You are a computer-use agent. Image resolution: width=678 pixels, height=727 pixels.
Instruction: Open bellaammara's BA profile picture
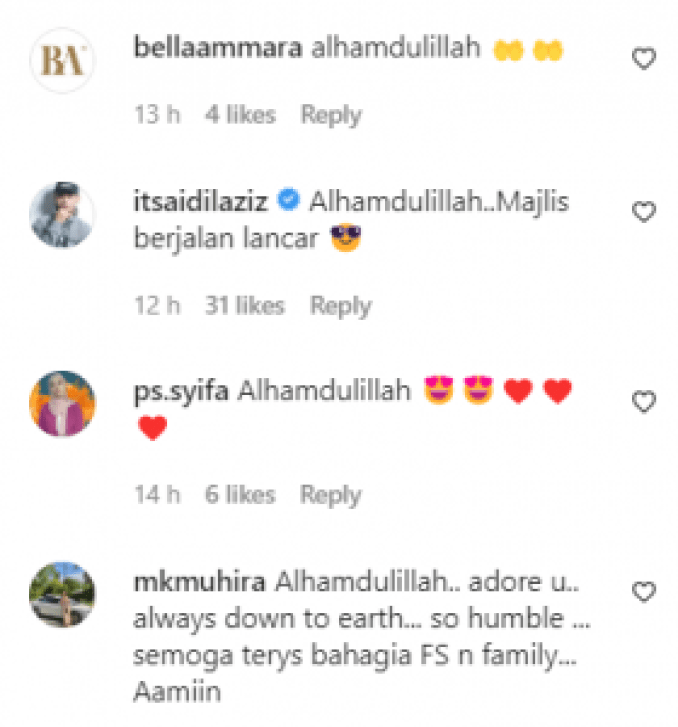click(x=63, y=60)
